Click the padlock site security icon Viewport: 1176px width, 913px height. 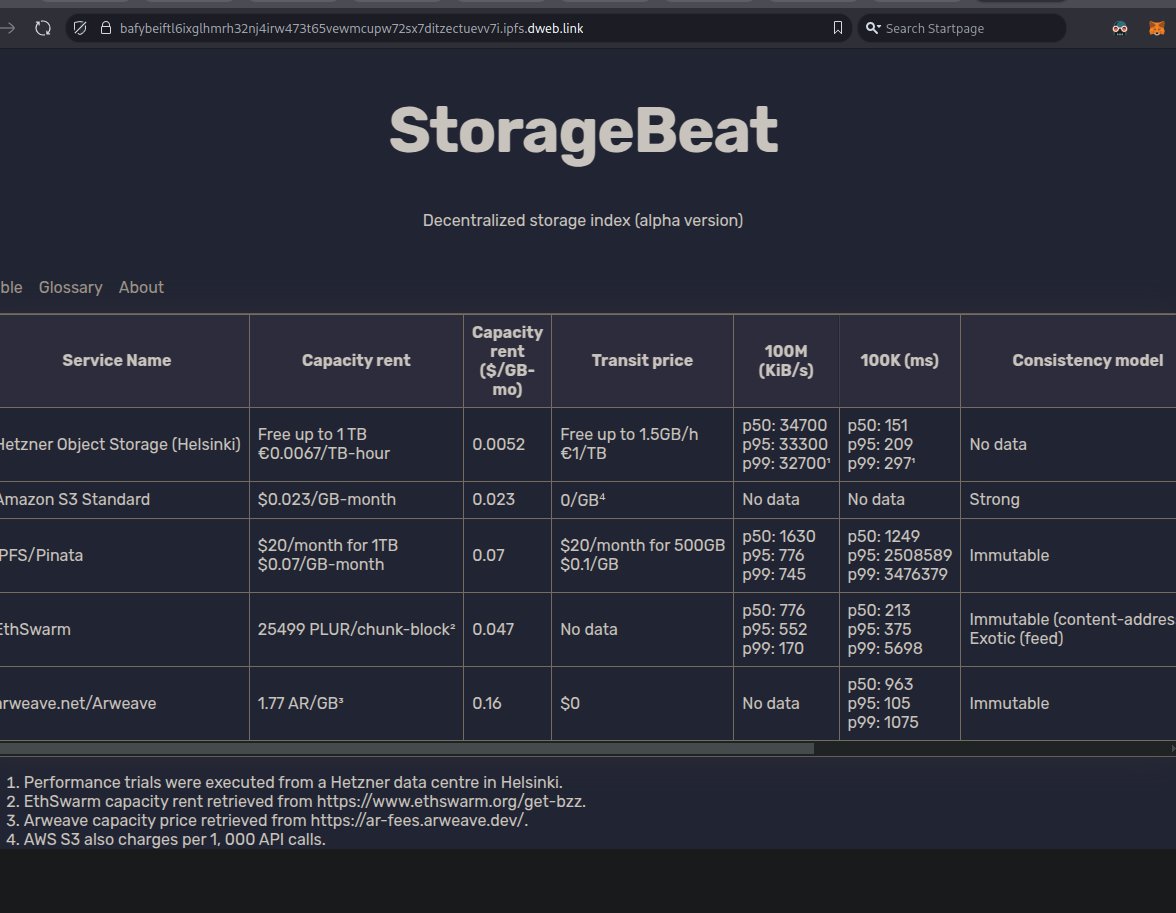coord(106,29)
